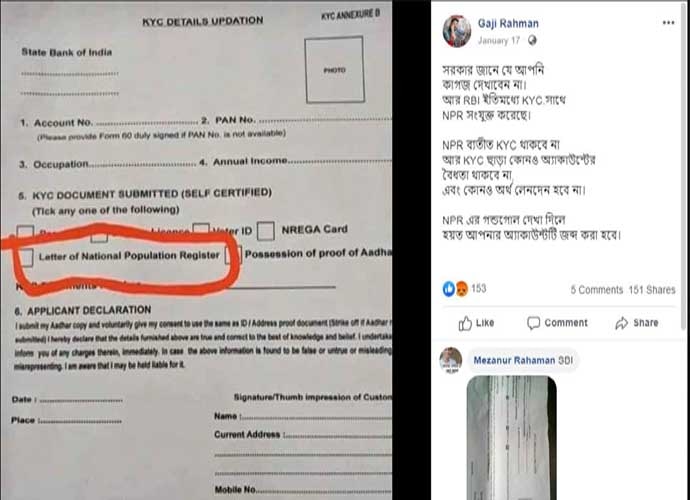Click the speech bubble Comment icon
690x500 pixels.
(533, 323)
